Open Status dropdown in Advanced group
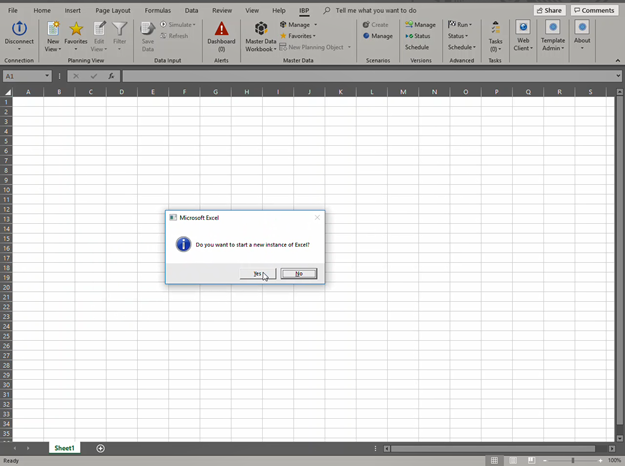The image size is (625, 466). [458, 36]
